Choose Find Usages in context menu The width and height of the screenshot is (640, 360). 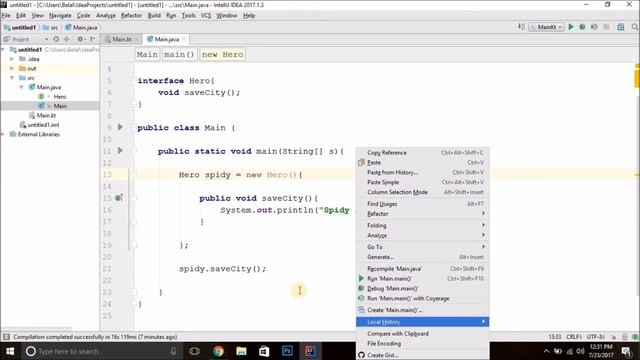coord(422,204)
